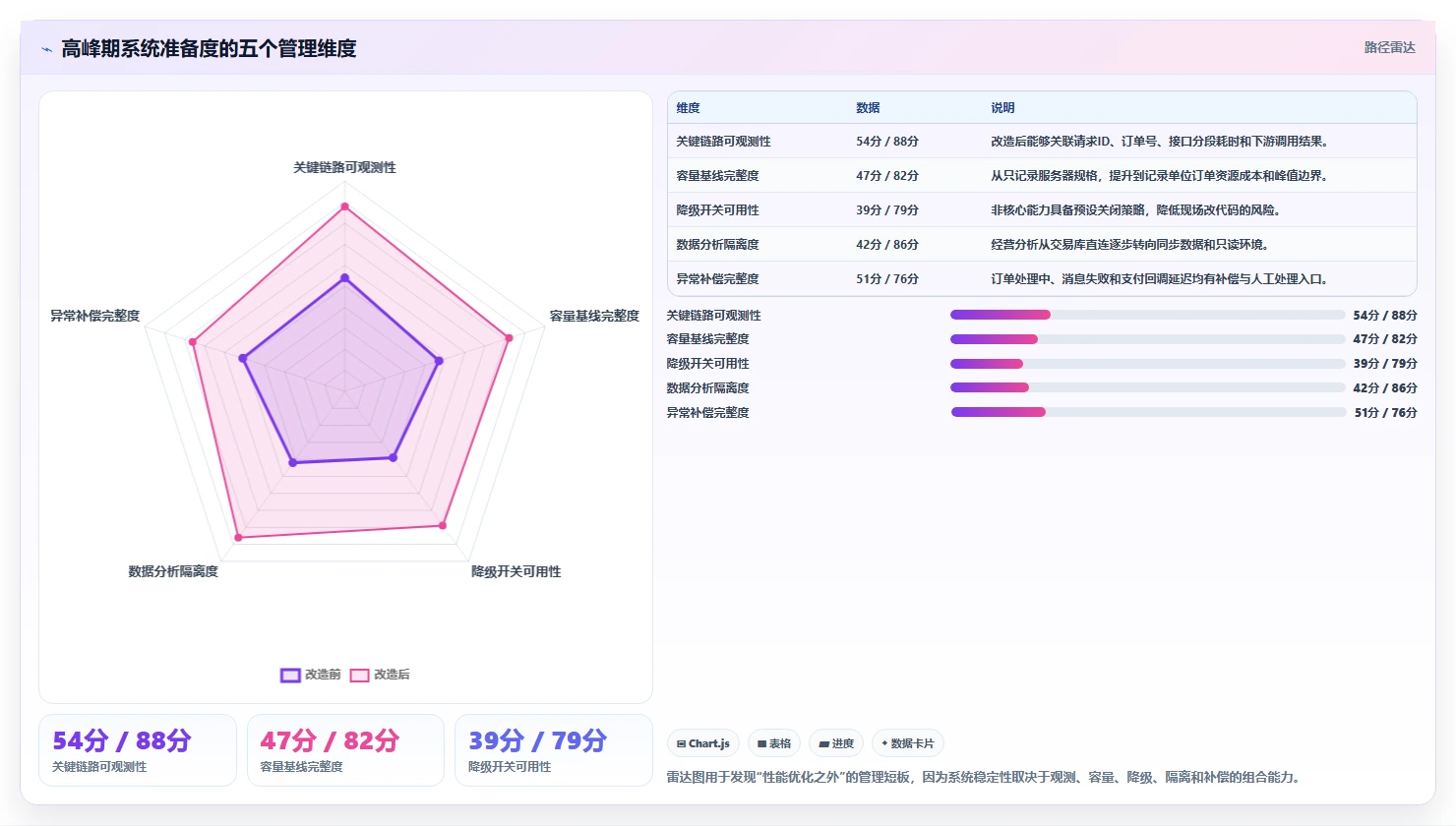
Task: Click the description starting 经营分析从交易库直连
Action: coord(1131,245)
